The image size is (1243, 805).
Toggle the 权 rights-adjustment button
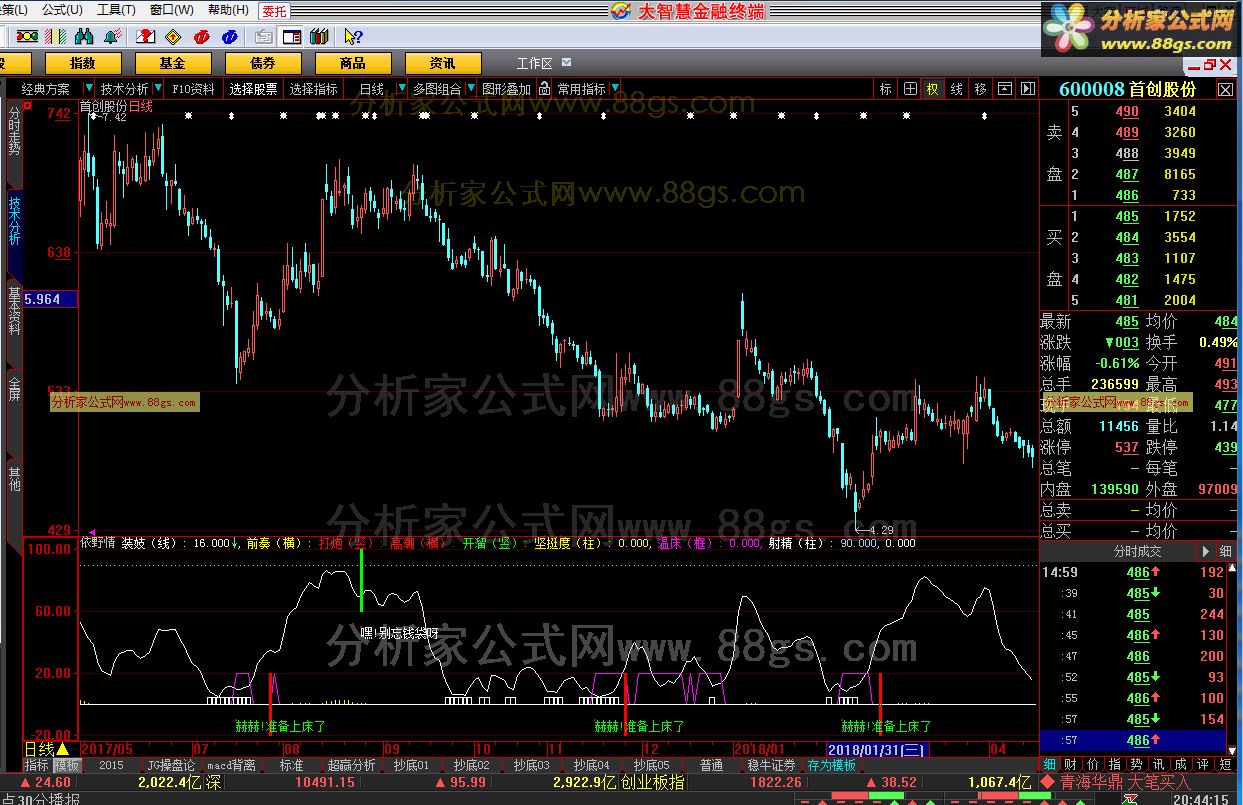click(933, 89)
